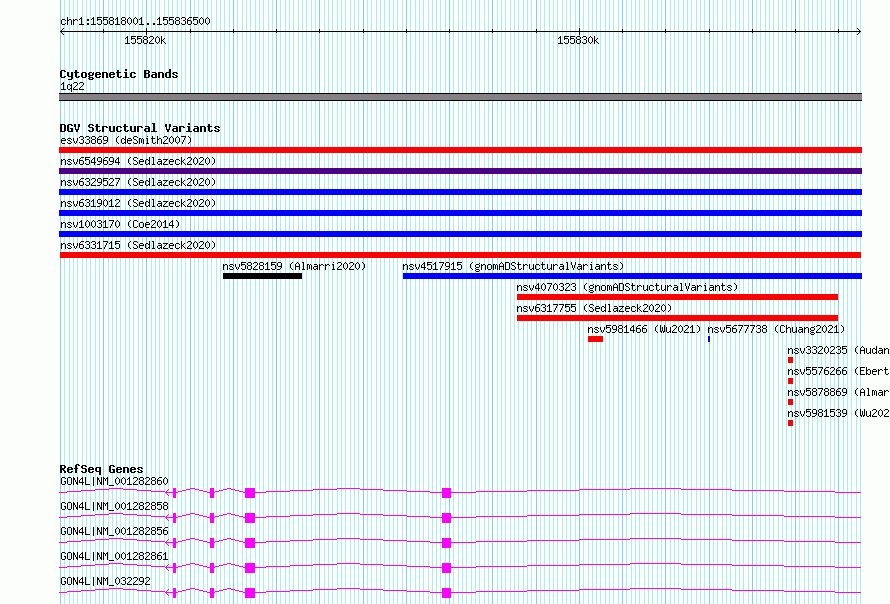Select the red square under nsv3320235
The image size is (890, 604).
click(x=790, y=360)
